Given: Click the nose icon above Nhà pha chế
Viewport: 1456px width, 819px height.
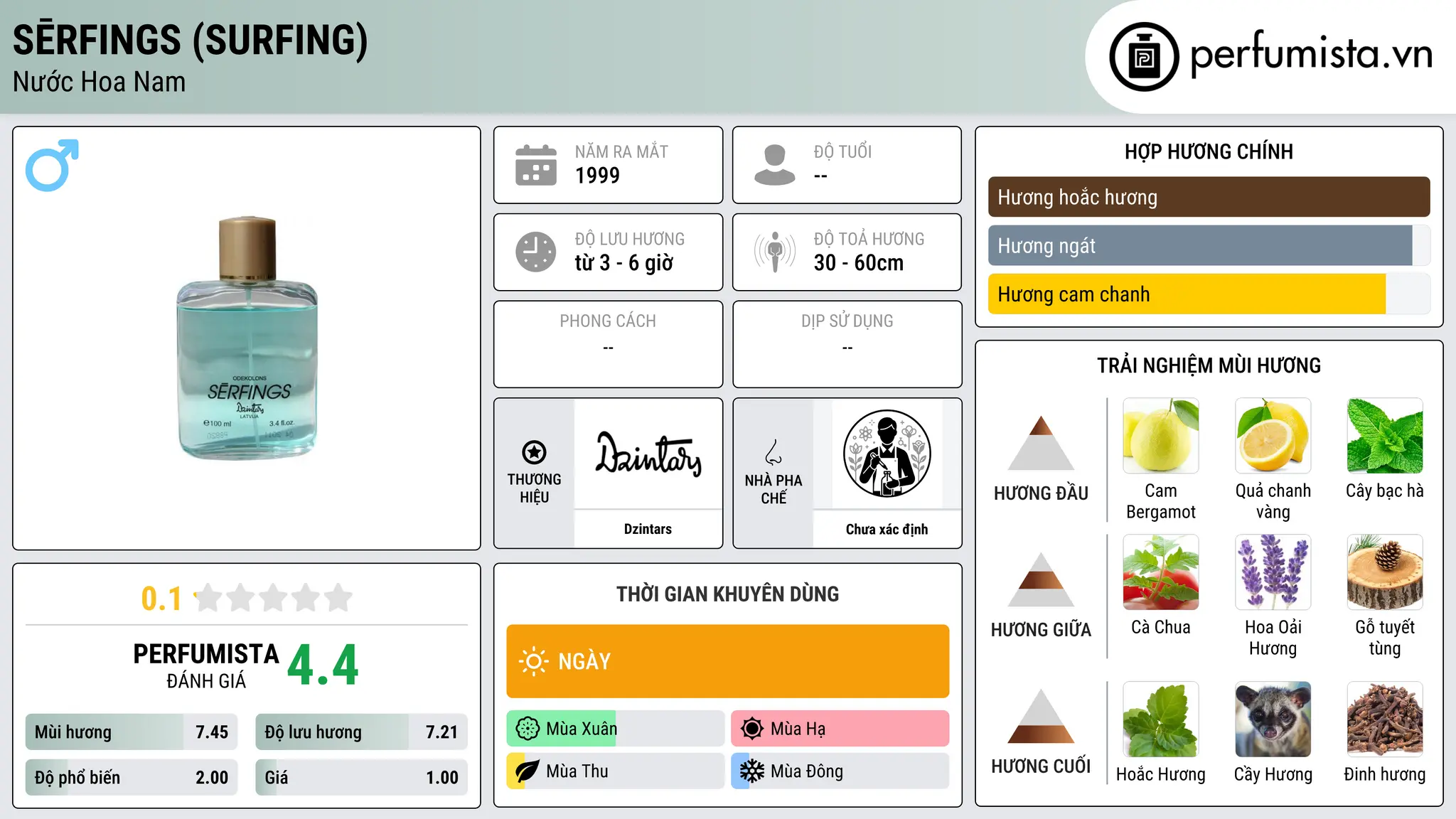Looking at the screenshot, I should [x=773, y=452].
